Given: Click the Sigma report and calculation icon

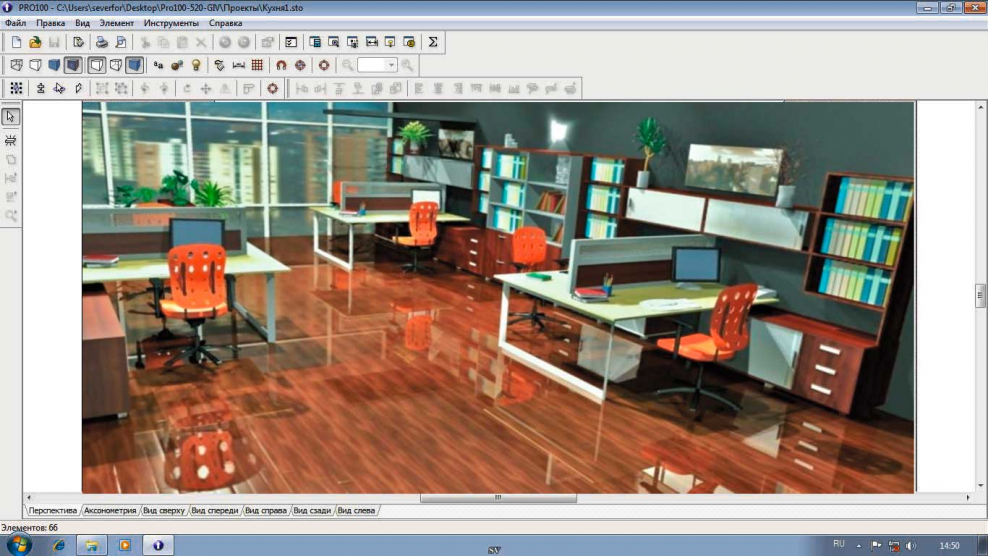Looking at the screenshot, I should pos(432,42).
